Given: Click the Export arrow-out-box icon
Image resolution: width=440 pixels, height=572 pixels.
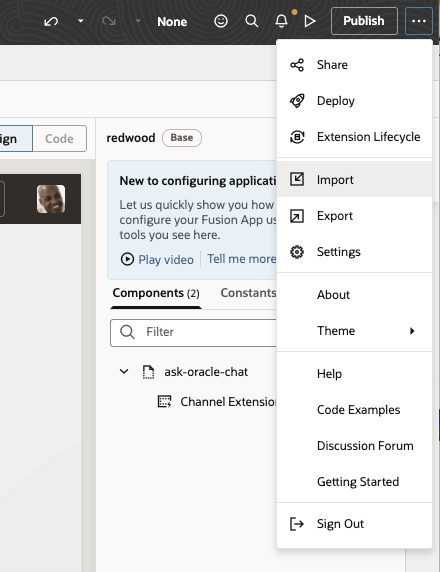Looking at the screenshot, I should [297, 216].
